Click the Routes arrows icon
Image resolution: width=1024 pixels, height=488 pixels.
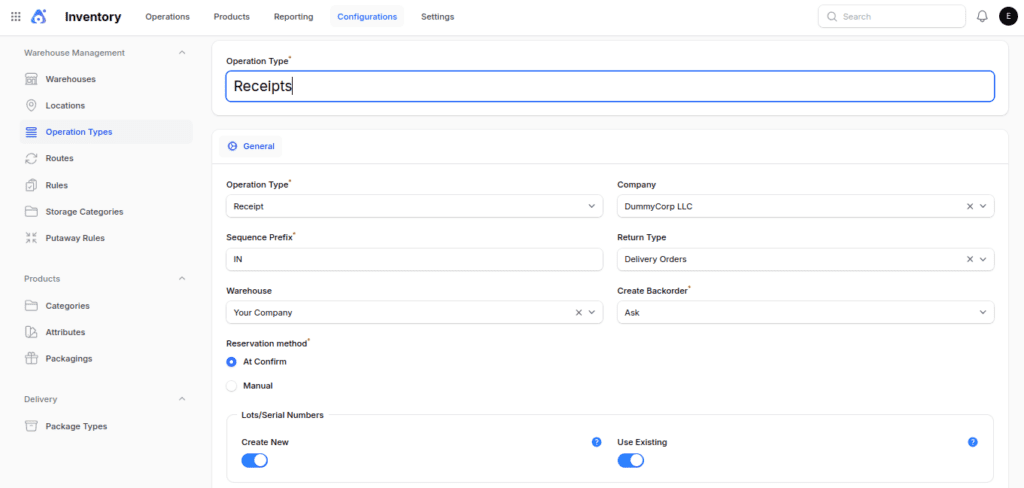[x=31, y=158]
